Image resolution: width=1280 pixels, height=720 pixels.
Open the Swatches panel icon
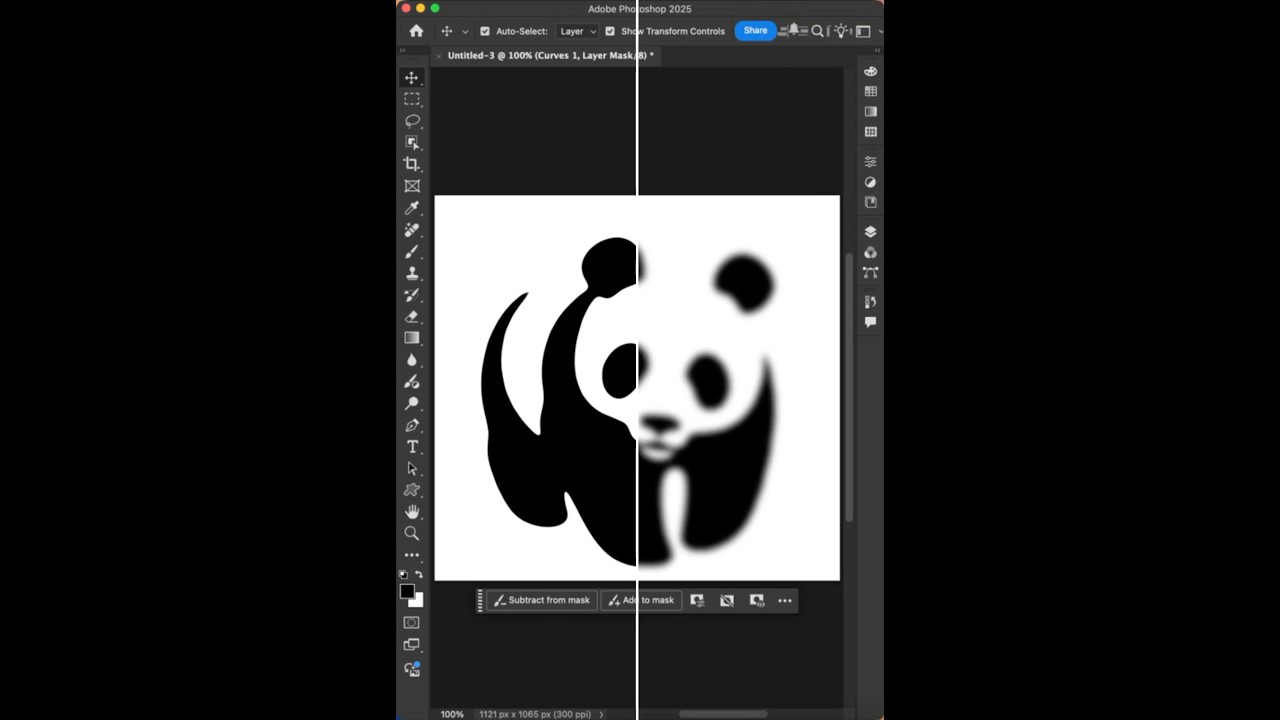[870, 91]
